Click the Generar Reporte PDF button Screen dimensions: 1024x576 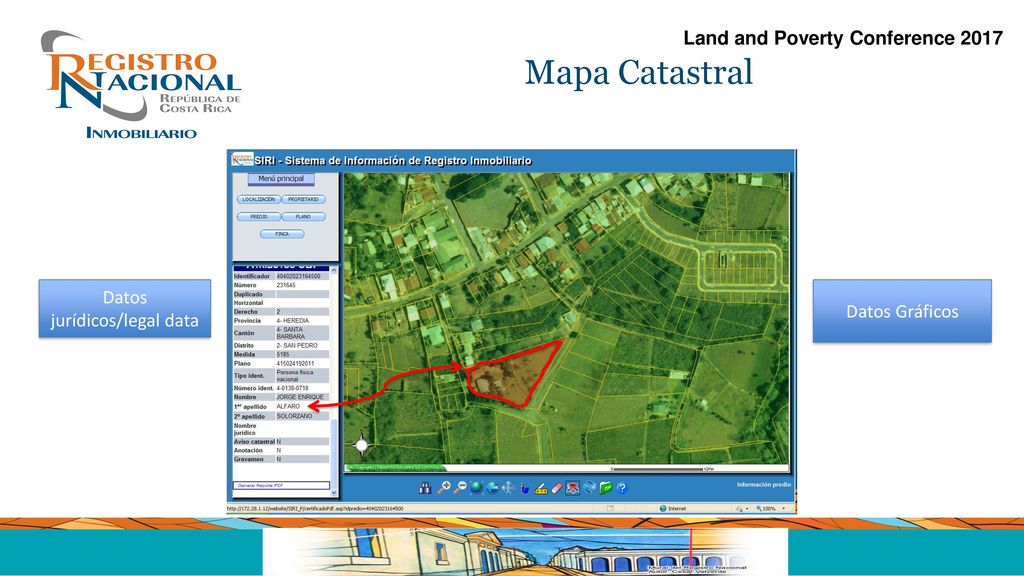[x=281, y=485]
